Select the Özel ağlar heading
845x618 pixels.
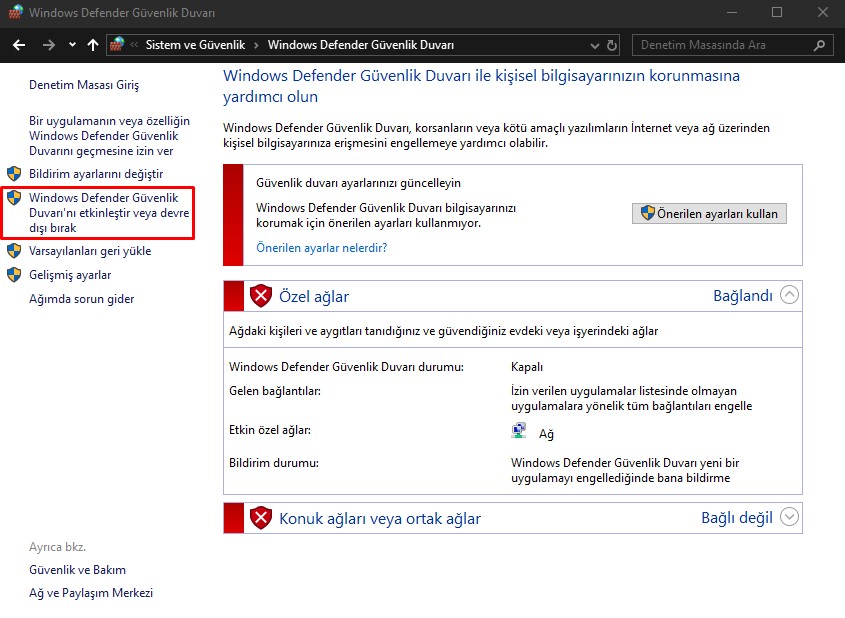pyautogui.click(x=314, y=296)
